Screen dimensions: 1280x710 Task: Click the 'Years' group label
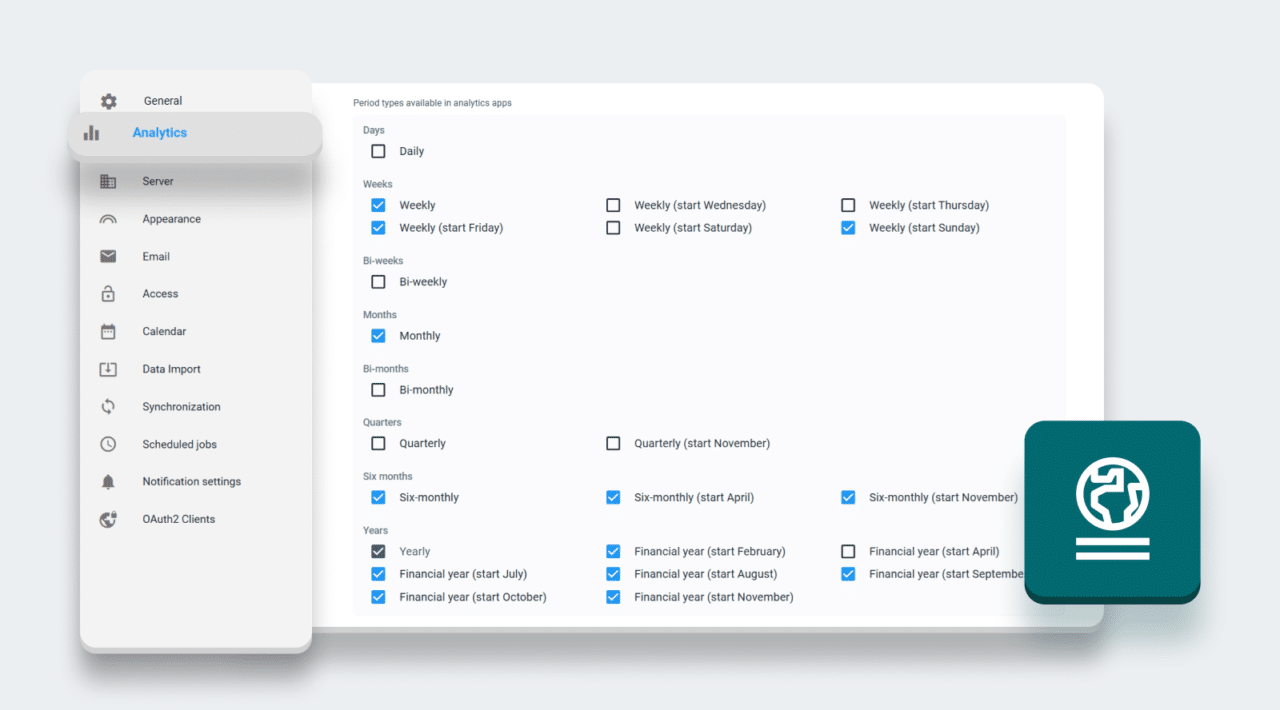point(376,530)
